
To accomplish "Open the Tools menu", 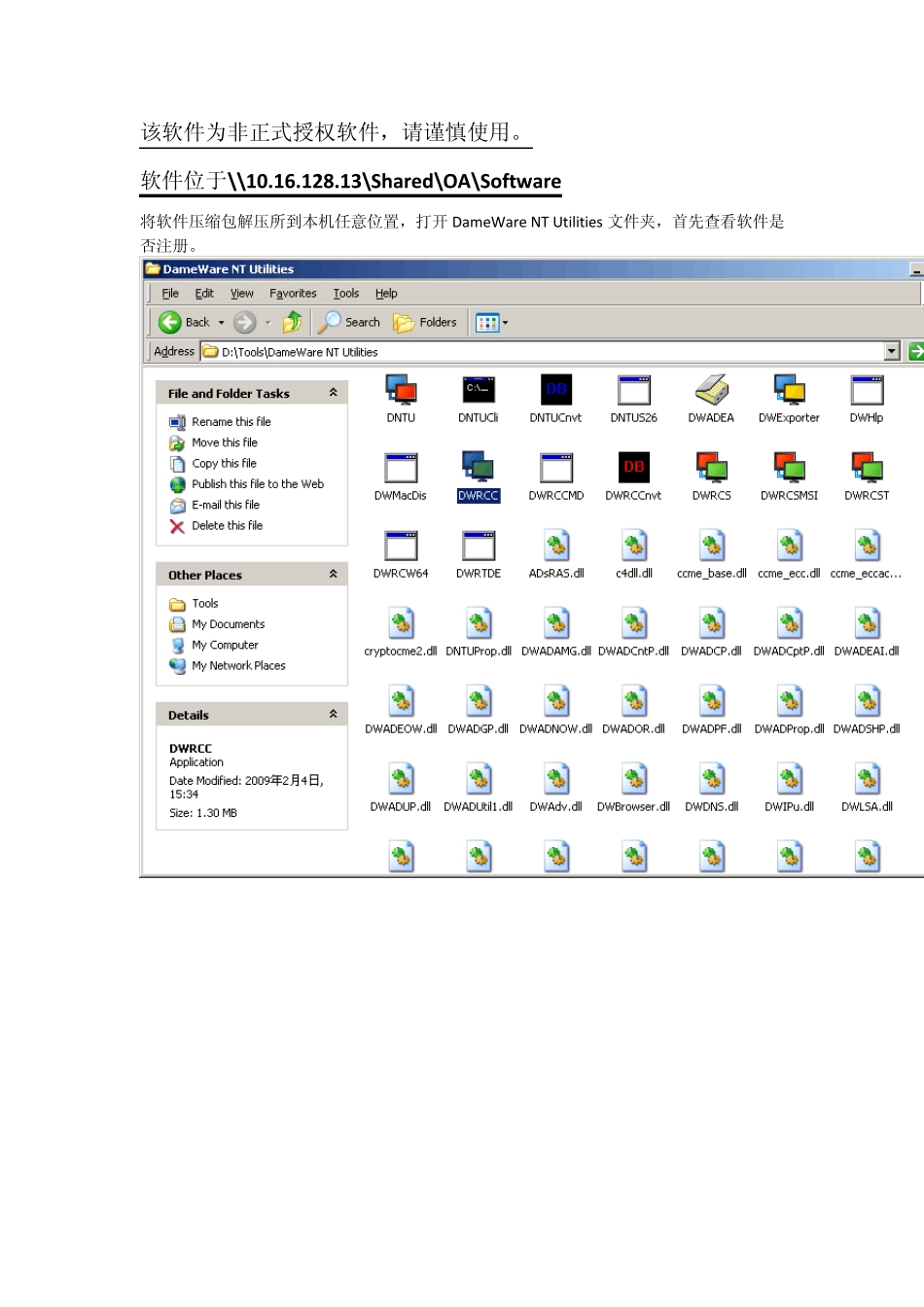I will coord(346,293).
